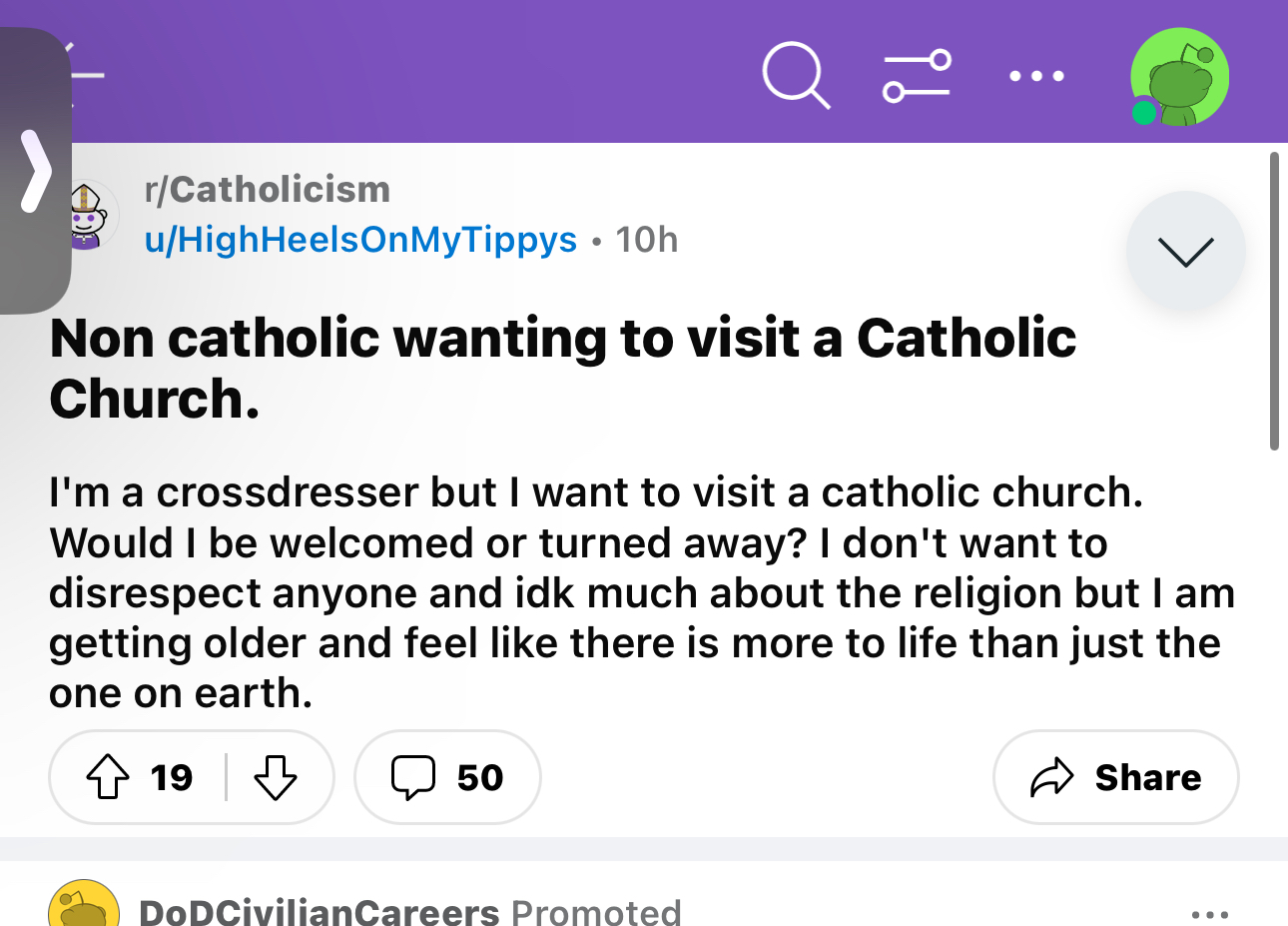Screen dimensions: 1288x926
Task: Open the search magnifier icon
Action: tap(796, 76)
